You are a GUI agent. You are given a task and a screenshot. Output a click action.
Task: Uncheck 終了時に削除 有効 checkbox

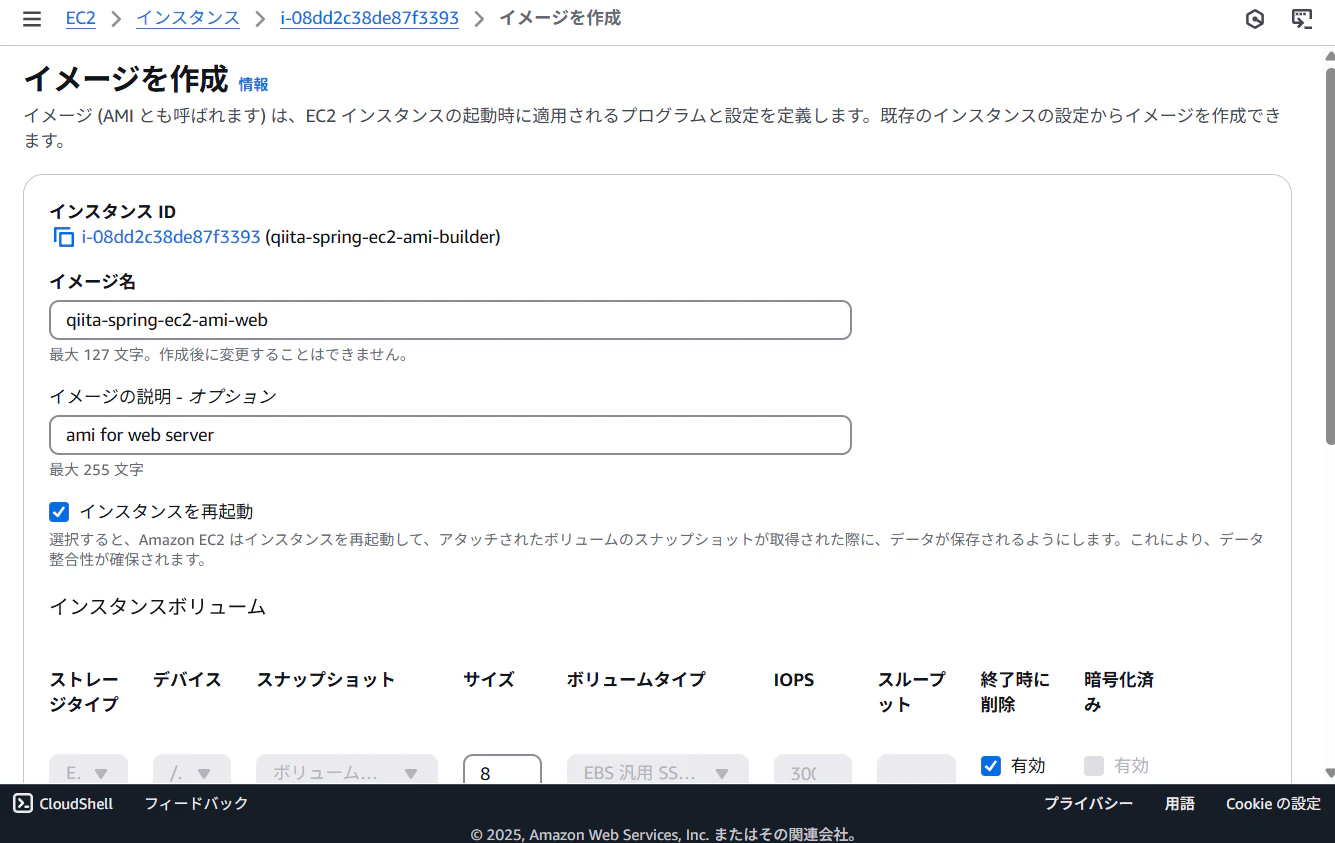click(991, 766)
